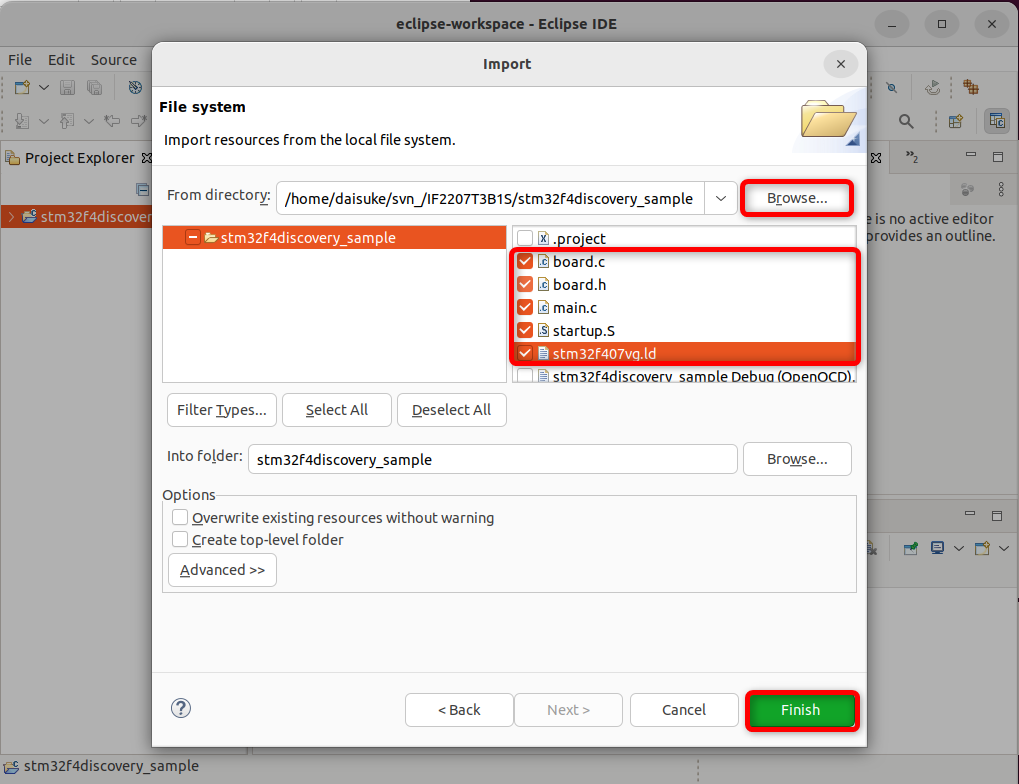
Task: Open the Import dialog help question mark
Action: pyautogui.click(x=181, y=708)
